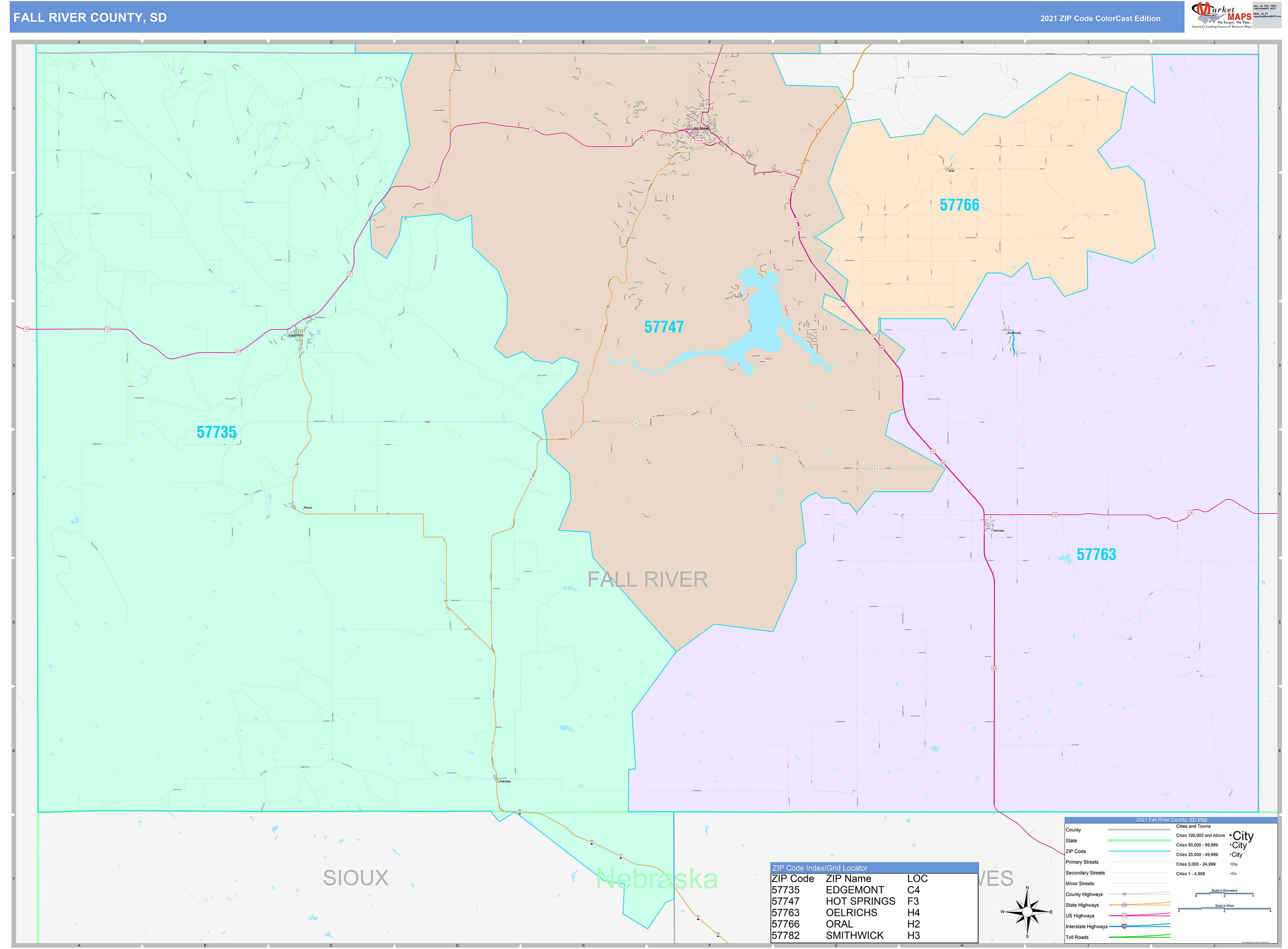
Task: Click the ZIP Code 57747 label on the map
Action: (x=664, y=327)
